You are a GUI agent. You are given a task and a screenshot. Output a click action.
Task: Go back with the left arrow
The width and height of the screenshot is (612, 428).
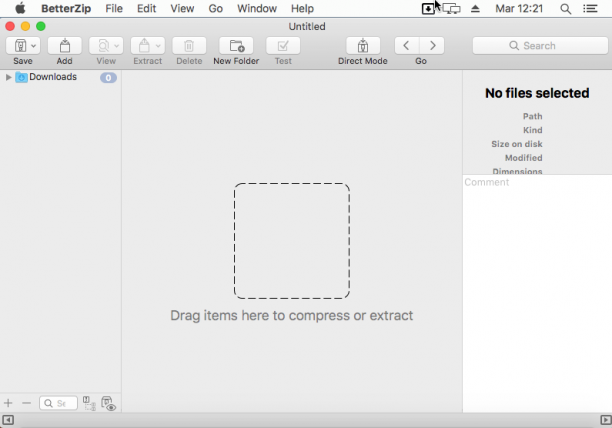pyautogui.click(x=407, y=46)
